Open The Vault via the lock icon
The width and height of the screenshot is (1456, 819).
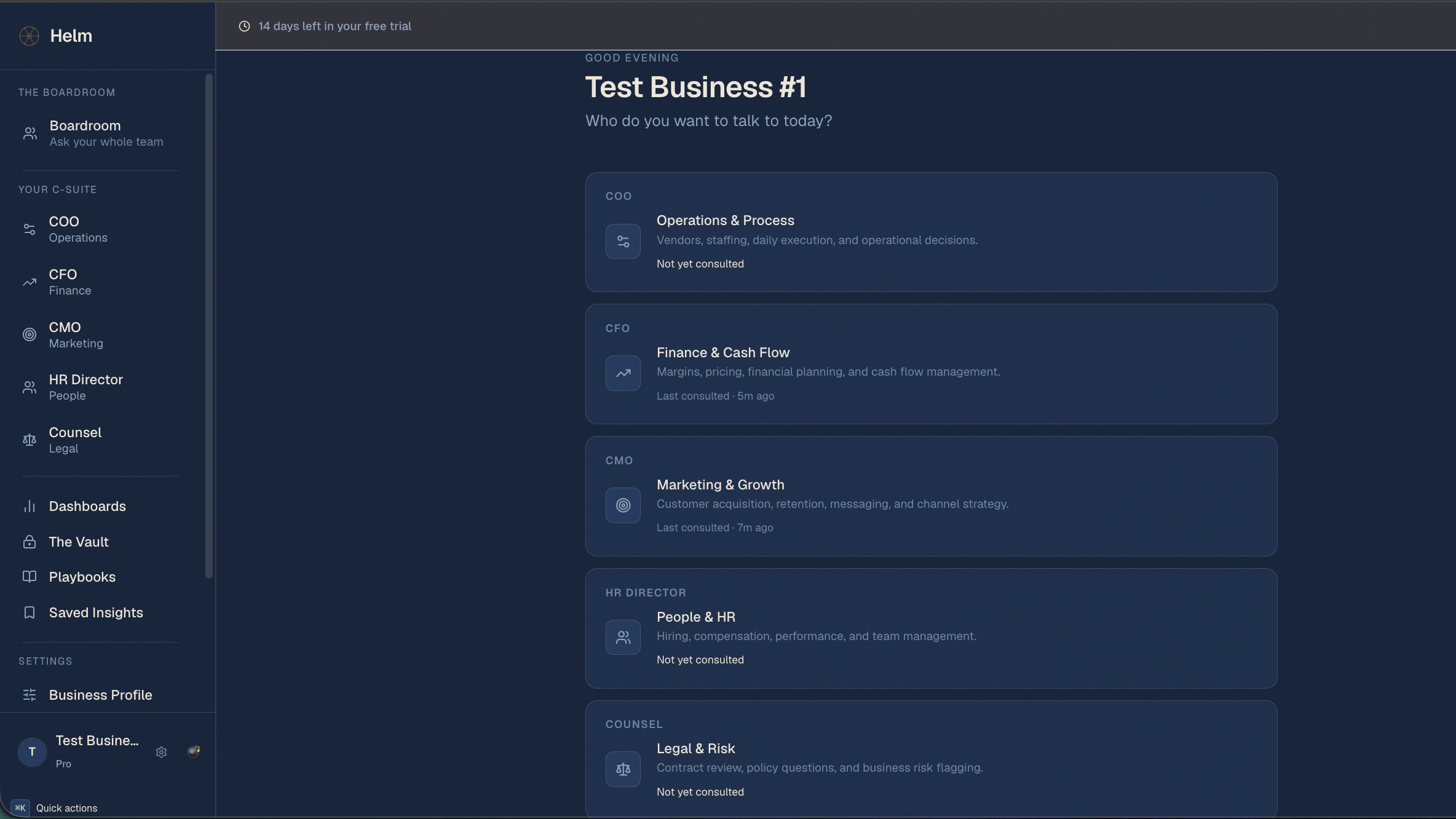(30, 542)
